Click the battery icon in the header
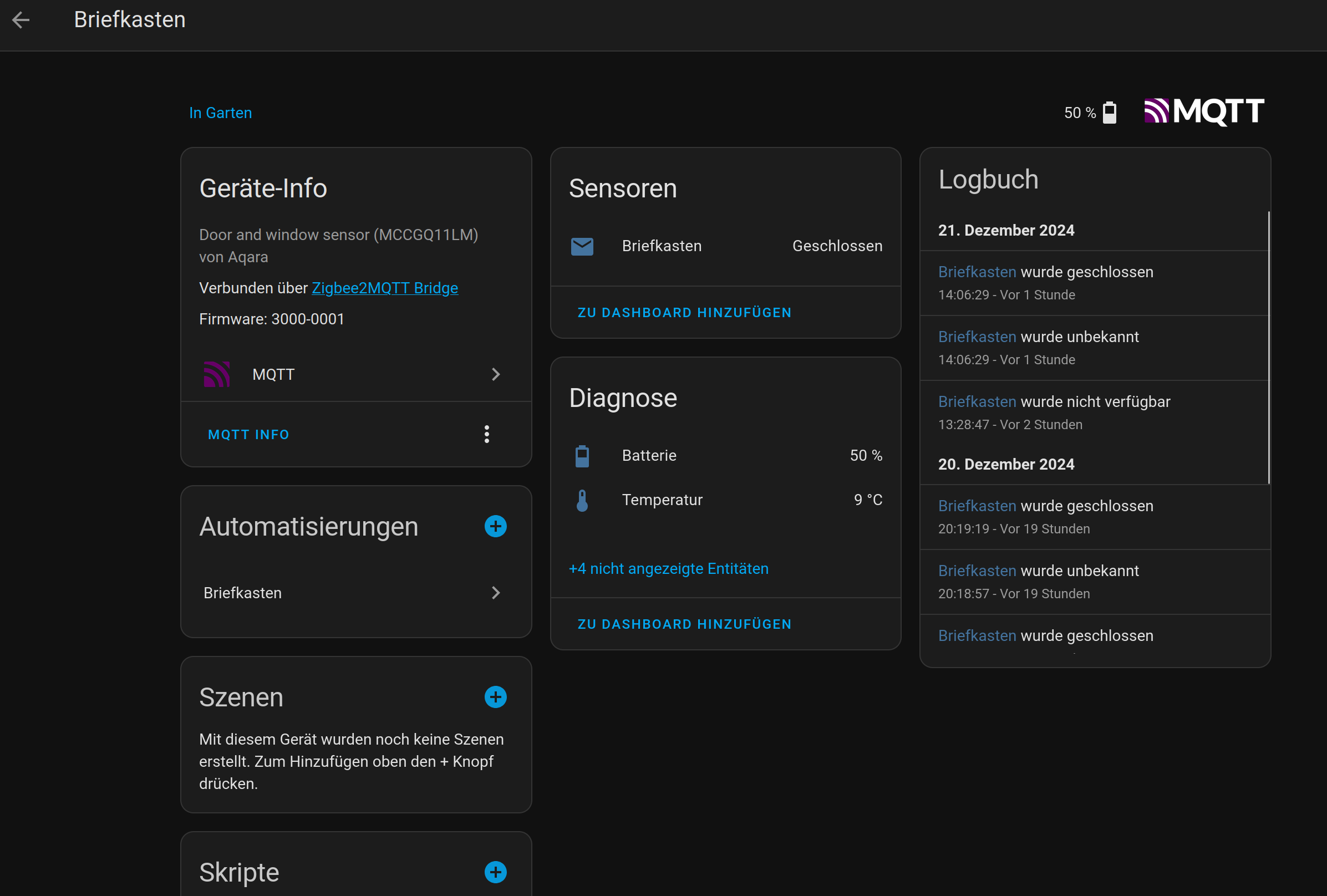 (x=1109, y=113)
